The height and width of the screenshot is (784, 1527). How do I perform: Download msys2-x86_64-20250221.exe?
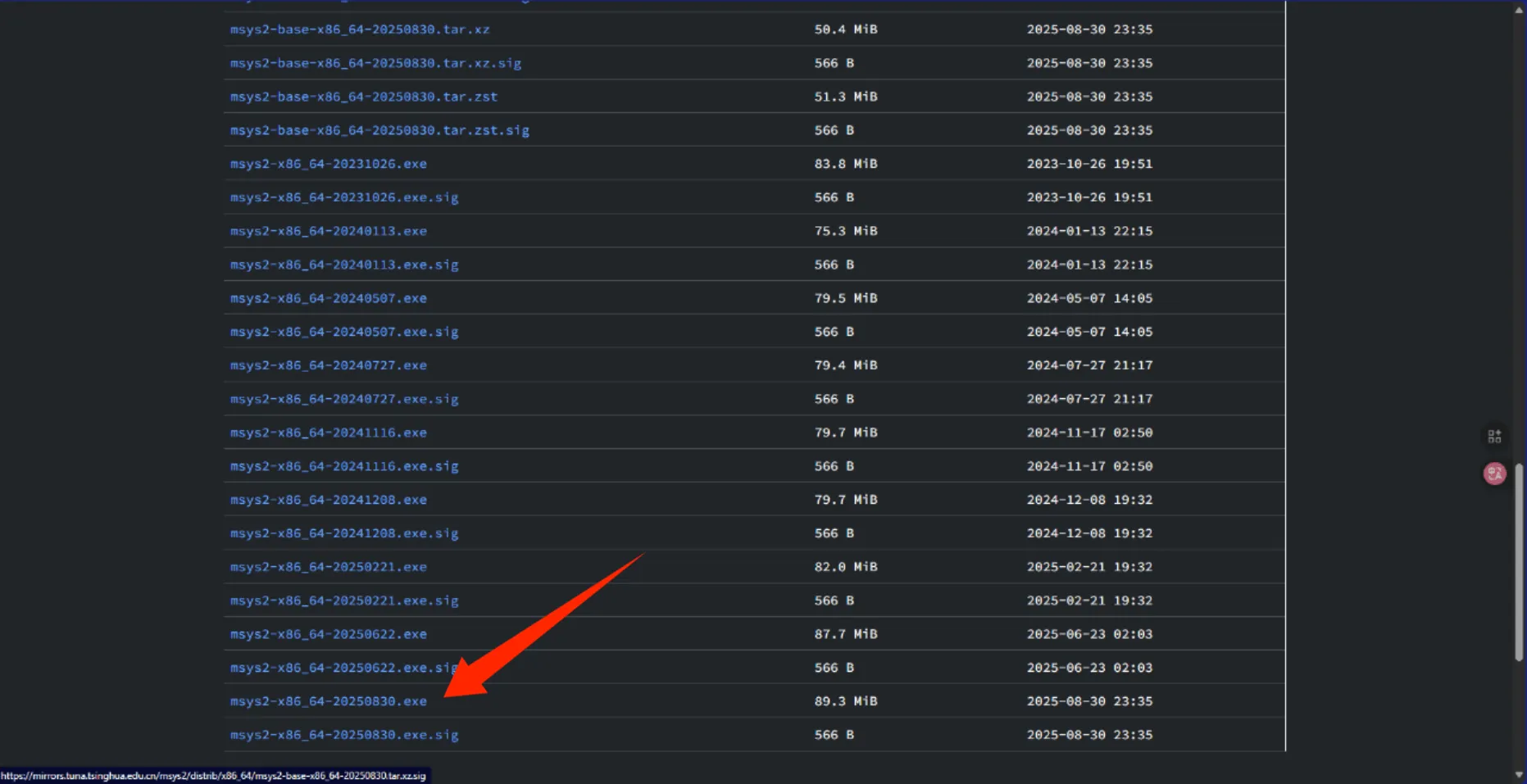pyautogui.click(x=328, y=567)
